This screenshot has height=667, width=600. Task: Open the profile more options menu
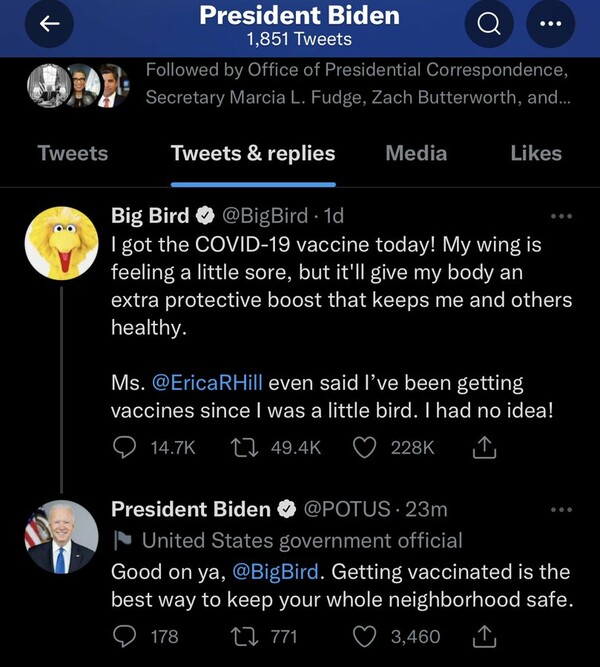[549, 28]
